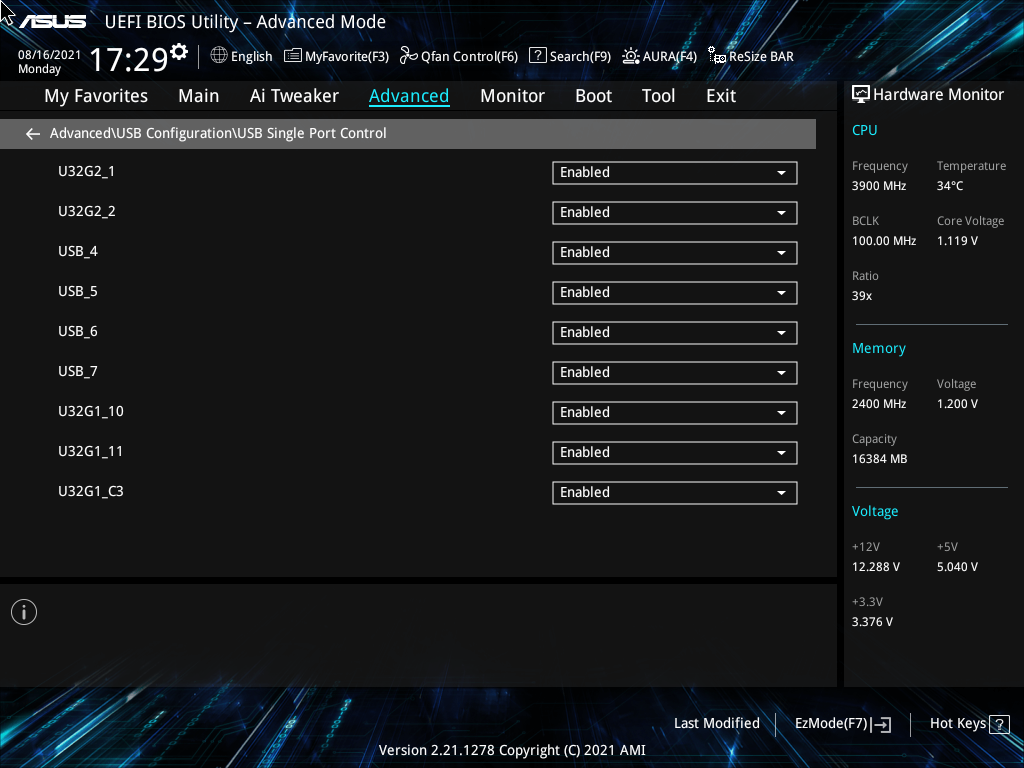
Task: Select the USB_7 port label
Action: point(78,372)
